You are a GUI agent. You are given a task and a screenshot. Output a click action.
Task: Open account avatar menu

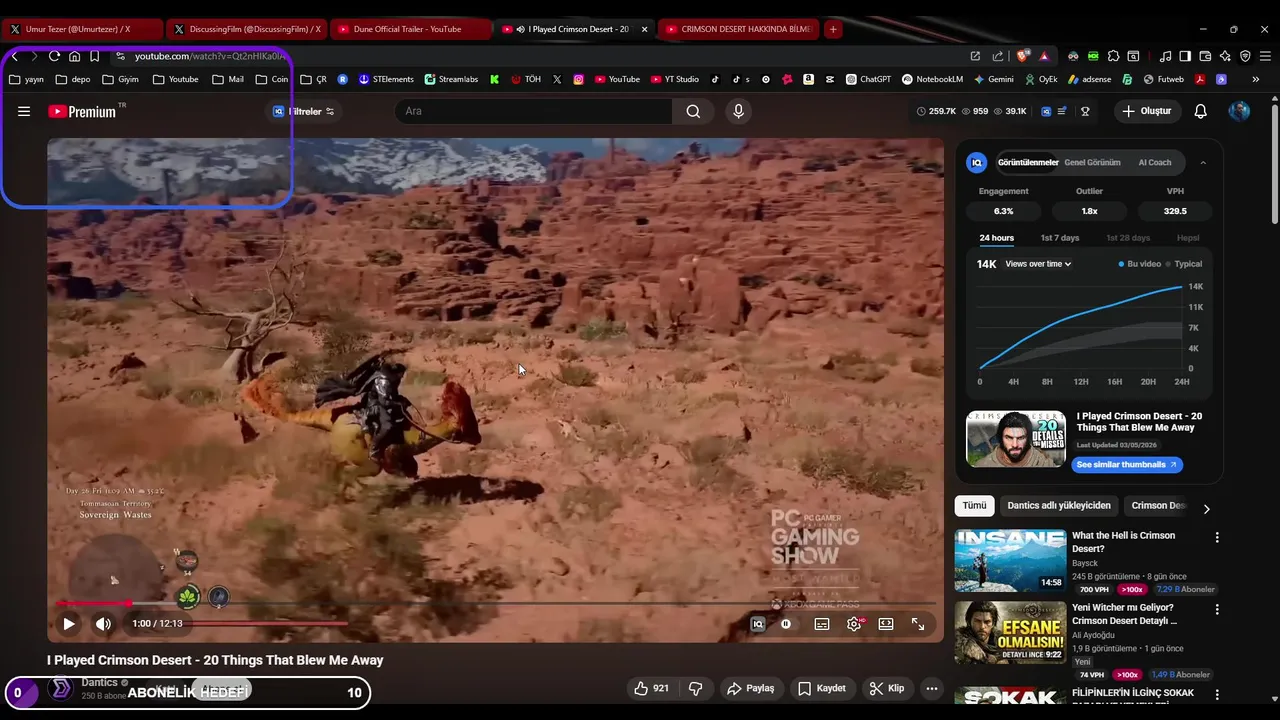[x=1239, y=111]
